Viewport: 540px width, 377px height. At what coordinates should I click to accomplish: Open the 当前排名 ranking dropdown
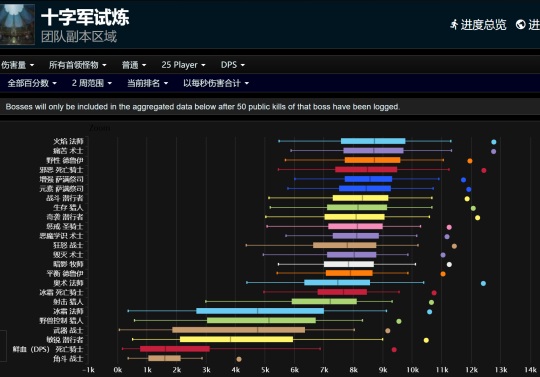click(147, 83)
